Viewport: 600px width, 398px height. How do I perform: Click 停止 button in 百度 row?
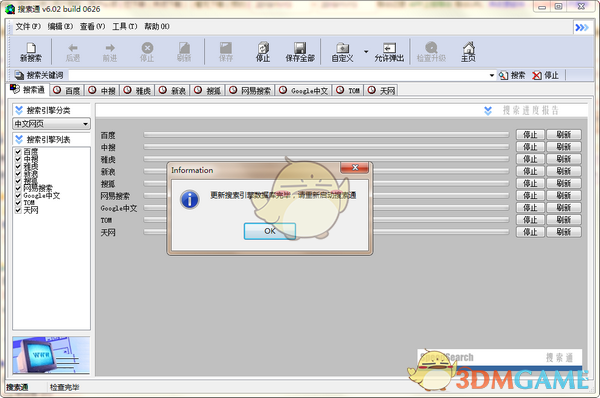pyautogui.click(x=530, y=135)
